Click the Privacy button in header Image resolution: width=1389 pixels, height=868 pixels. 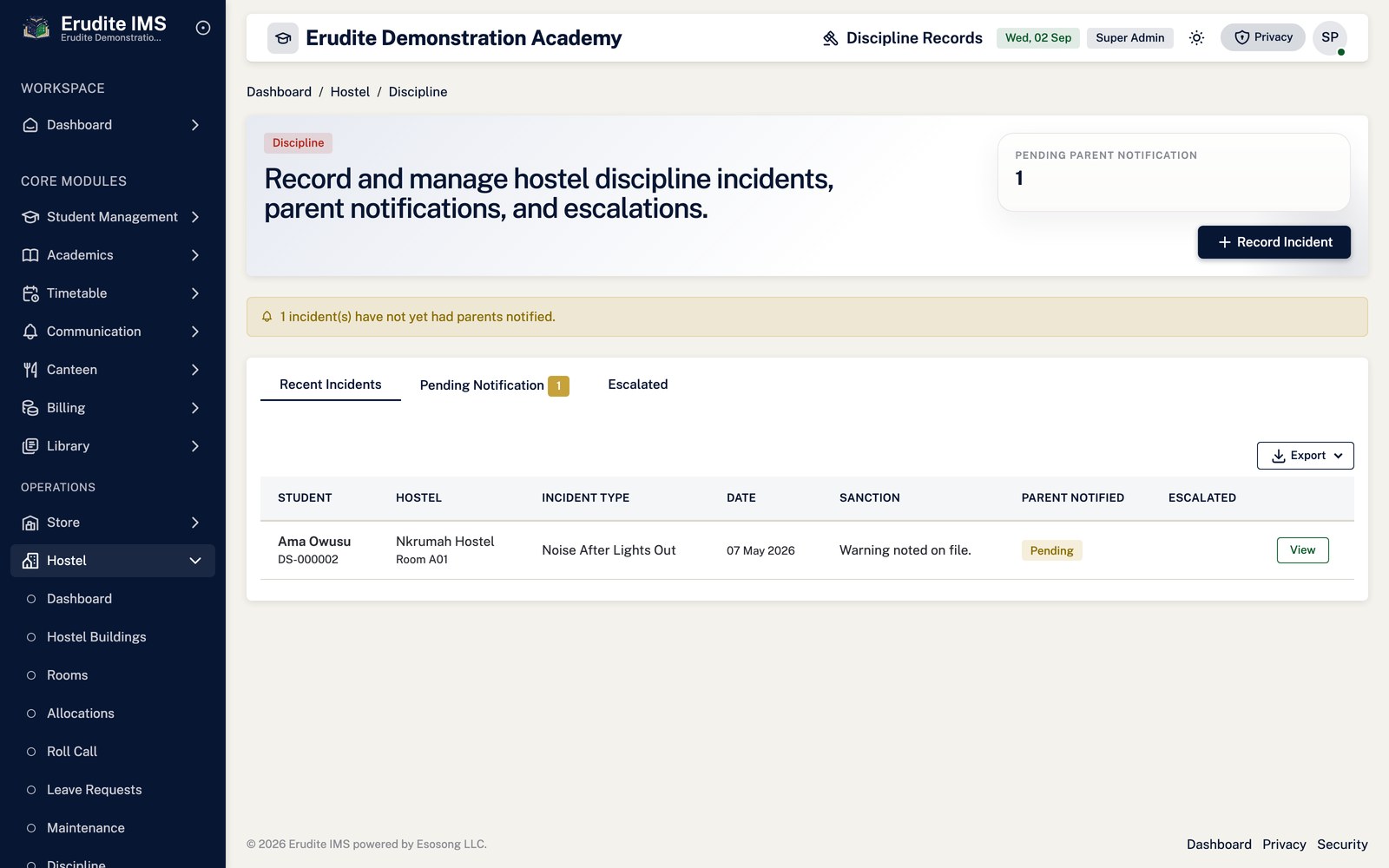(x=1262, y=37)
